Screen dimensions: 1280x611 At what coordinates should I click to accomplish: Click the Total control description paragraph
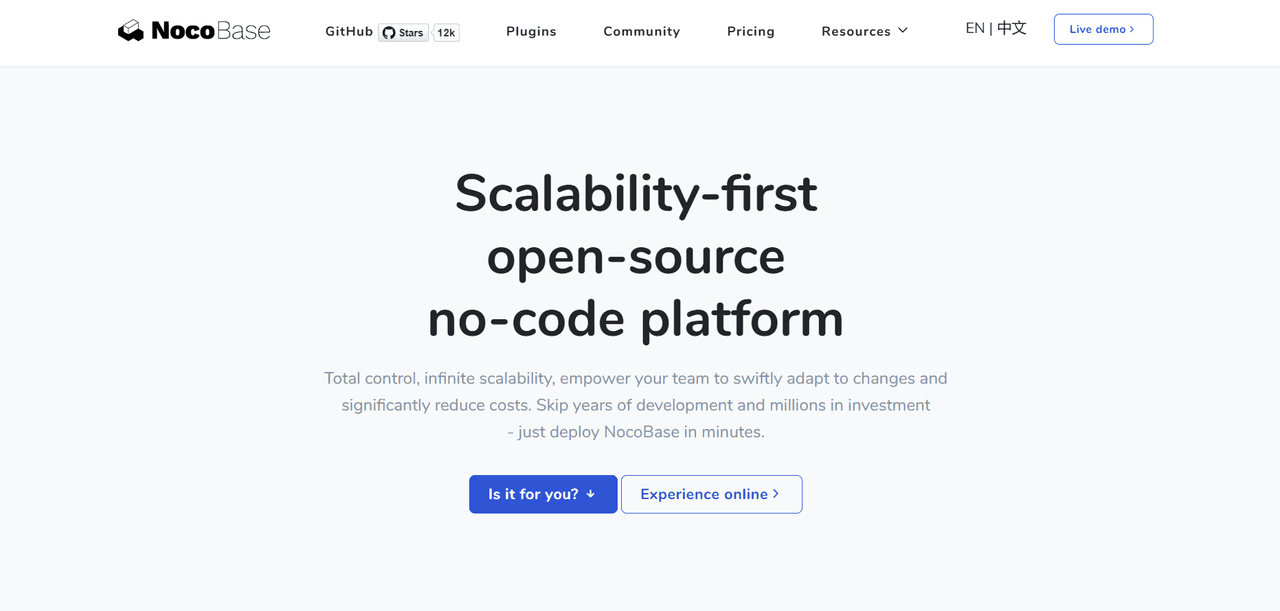(636, 405)
